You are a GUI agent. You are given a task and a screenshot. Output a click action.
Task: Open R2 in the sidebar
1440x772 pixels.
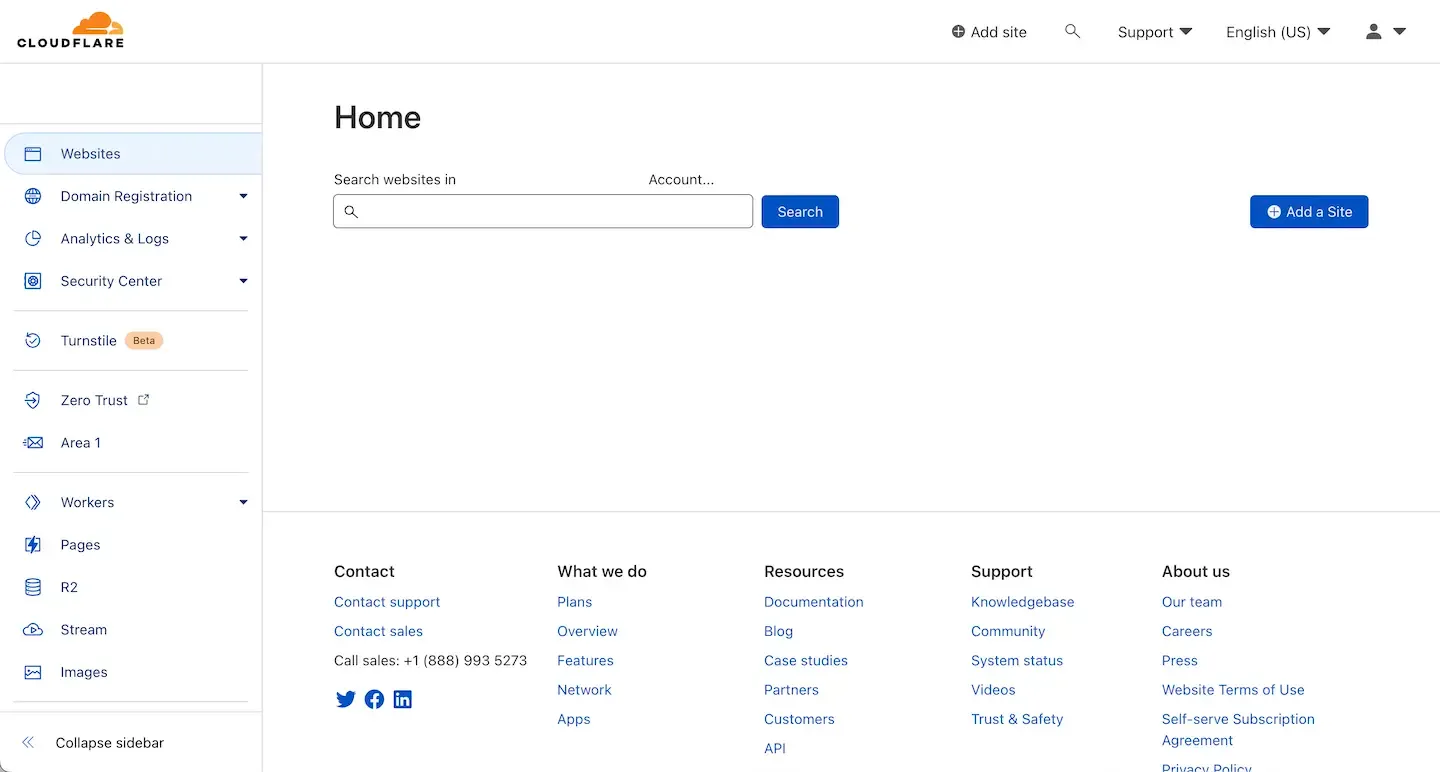click(69, 587)
